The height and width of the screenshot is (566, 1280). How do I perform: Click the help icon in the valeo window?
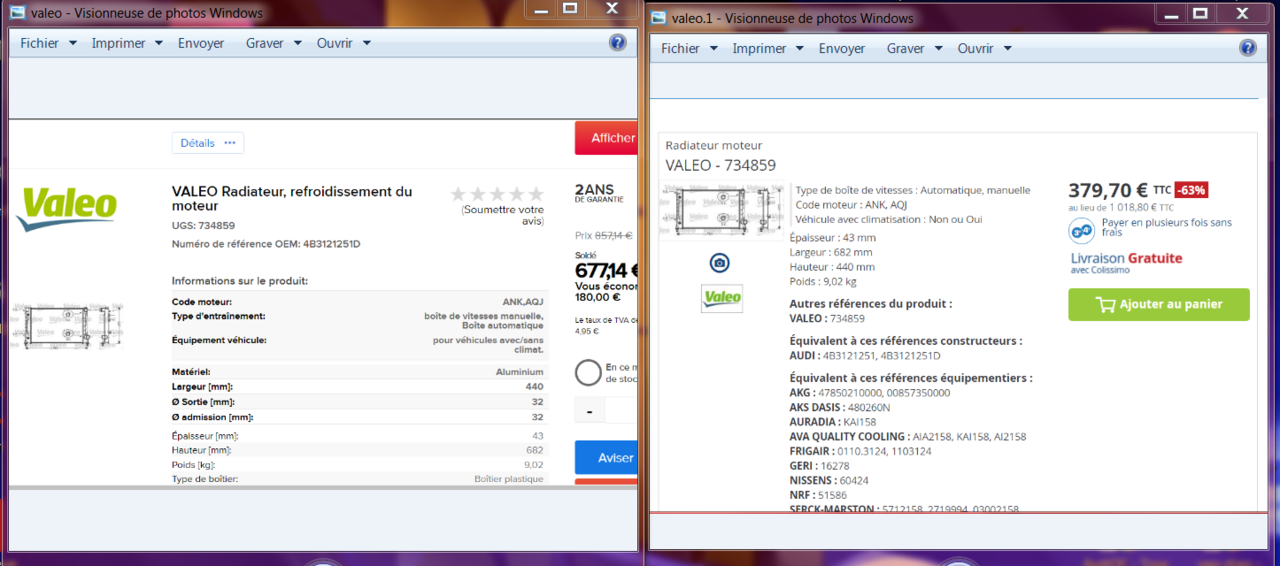coord(617,43)
